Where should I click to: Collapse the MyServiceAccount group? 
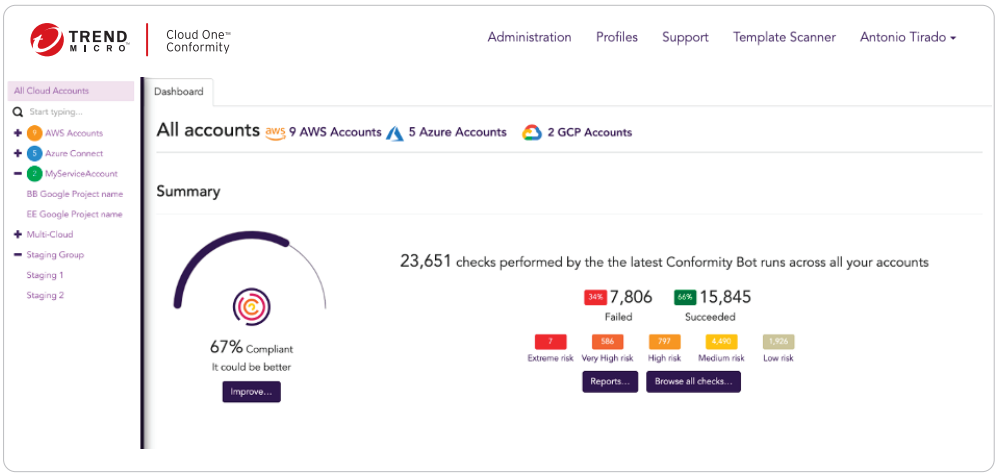click(18, 173)
